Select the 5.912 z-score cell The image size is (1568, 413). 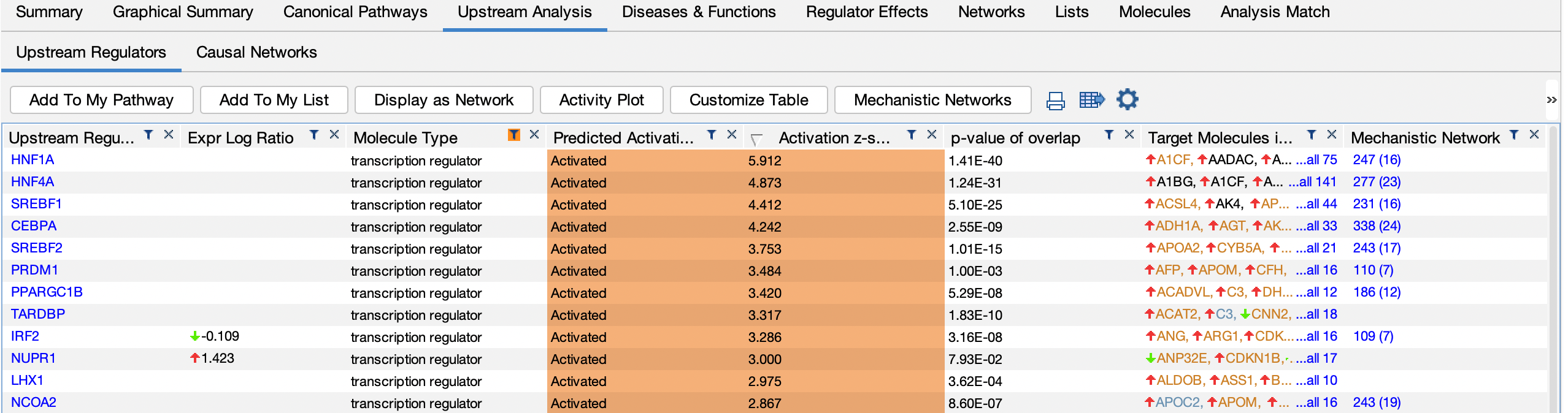pos(845,161)
